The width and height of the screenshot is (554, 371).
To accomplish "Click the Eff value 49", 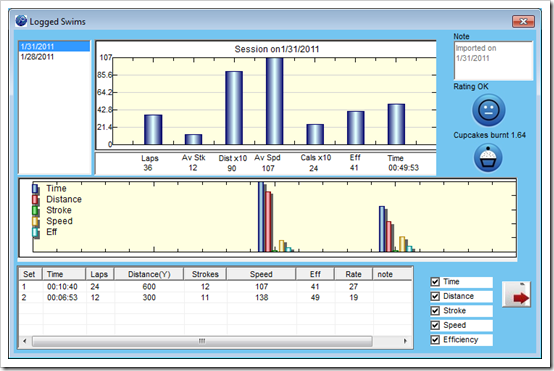I will 315,298.
